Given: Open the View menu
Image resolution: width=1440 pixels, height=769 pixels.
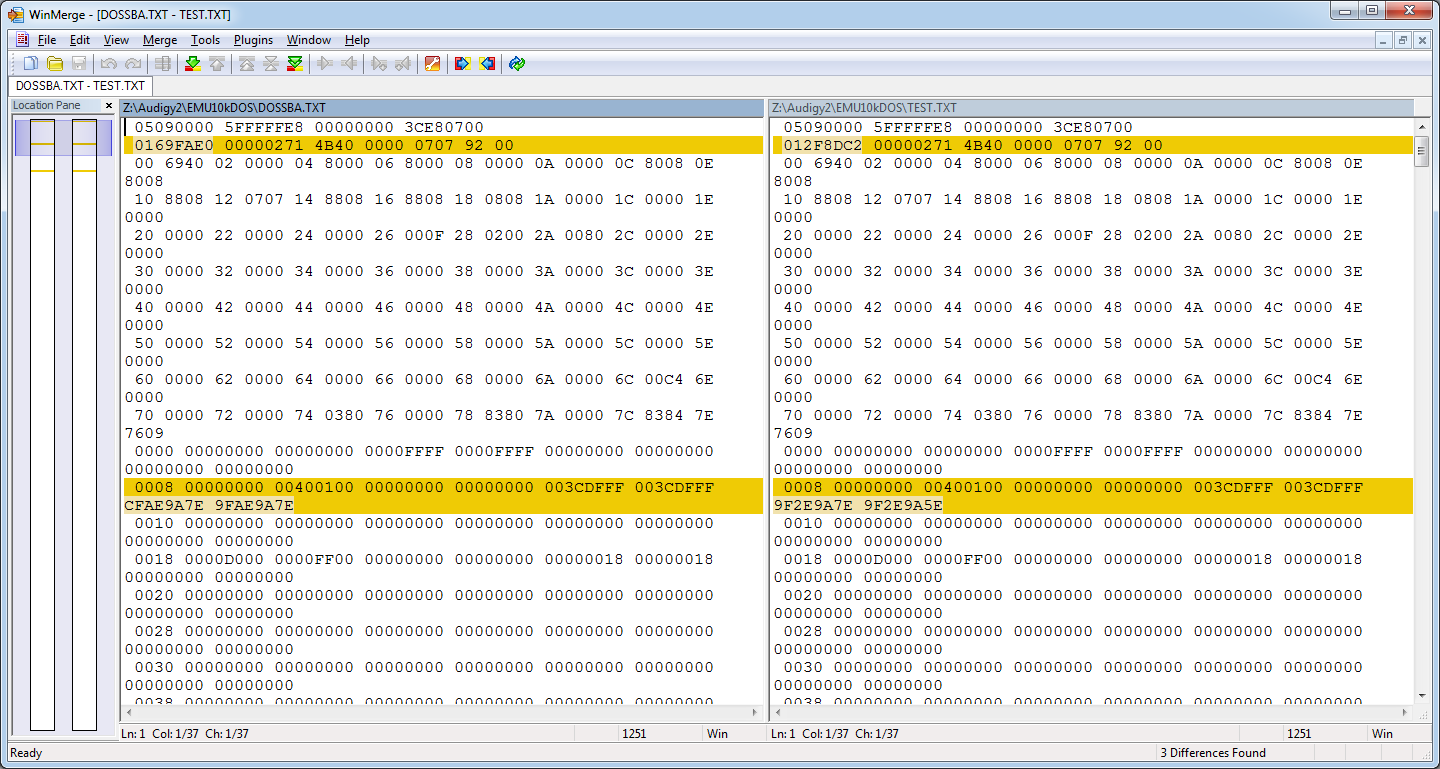Looking at the screenshot, I should tap(116, 40).
